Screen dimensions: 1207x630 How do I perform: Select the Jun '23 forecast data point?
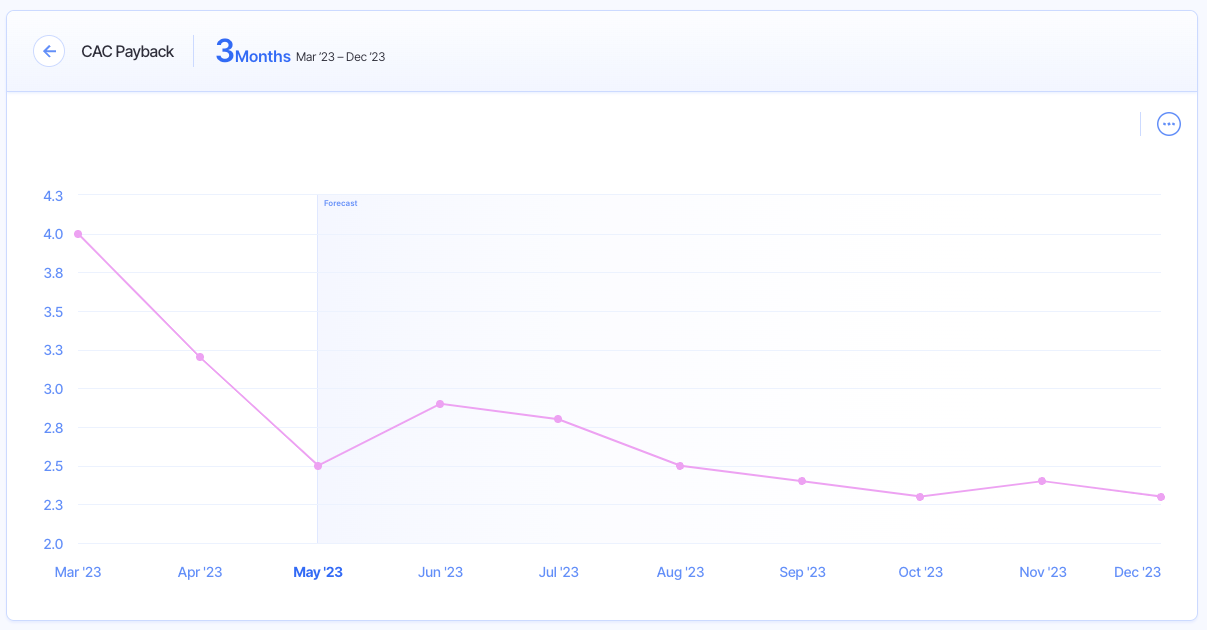440,404
